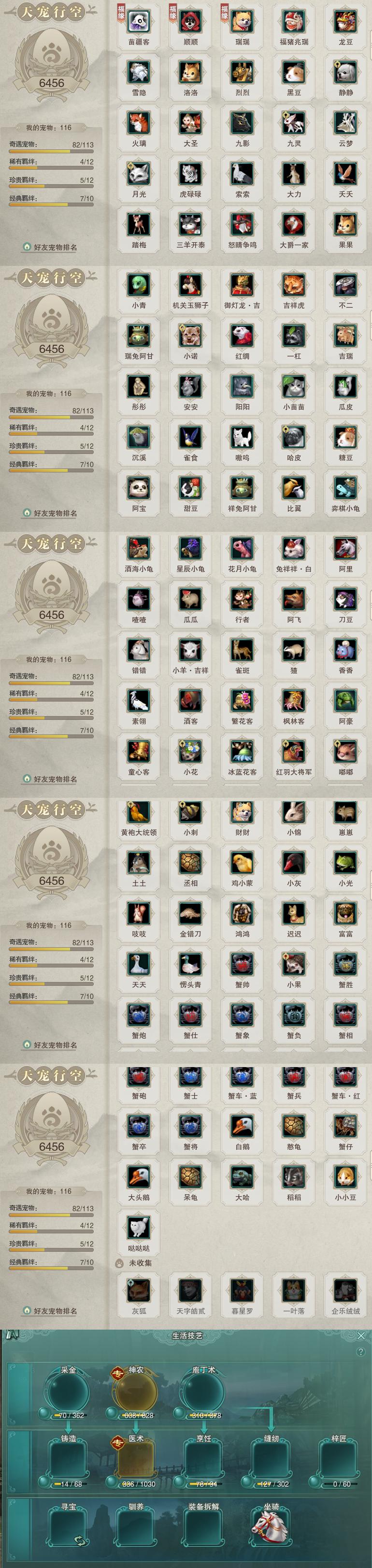This screenshot has height=1568, width=372.
Task: Click the 红羽大将军 rooster pet icon
Action: 294,752
